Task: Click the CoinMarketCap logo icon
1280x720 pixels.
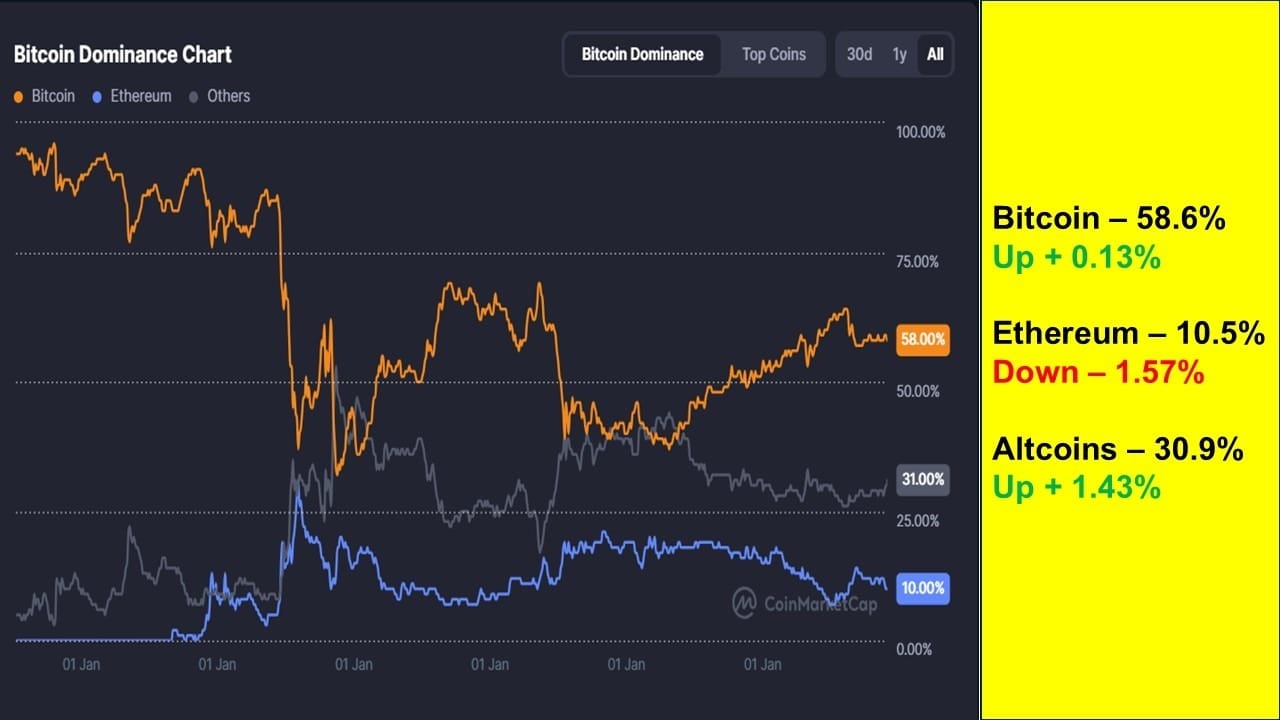Action: (744, 602)
